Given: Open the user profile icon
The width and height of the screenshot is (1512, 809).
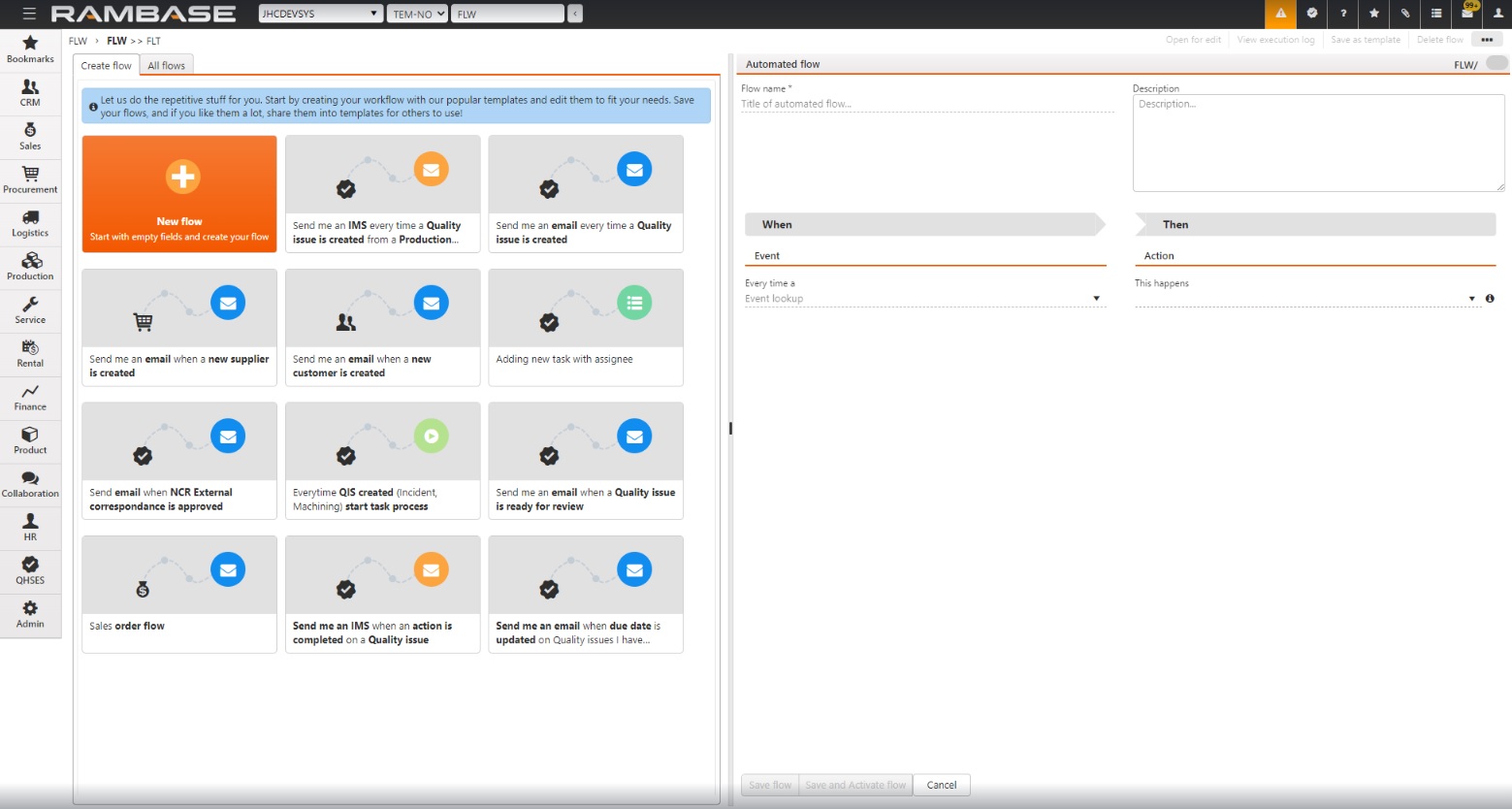Looking at the screenshot, I should coord(1497,14).
